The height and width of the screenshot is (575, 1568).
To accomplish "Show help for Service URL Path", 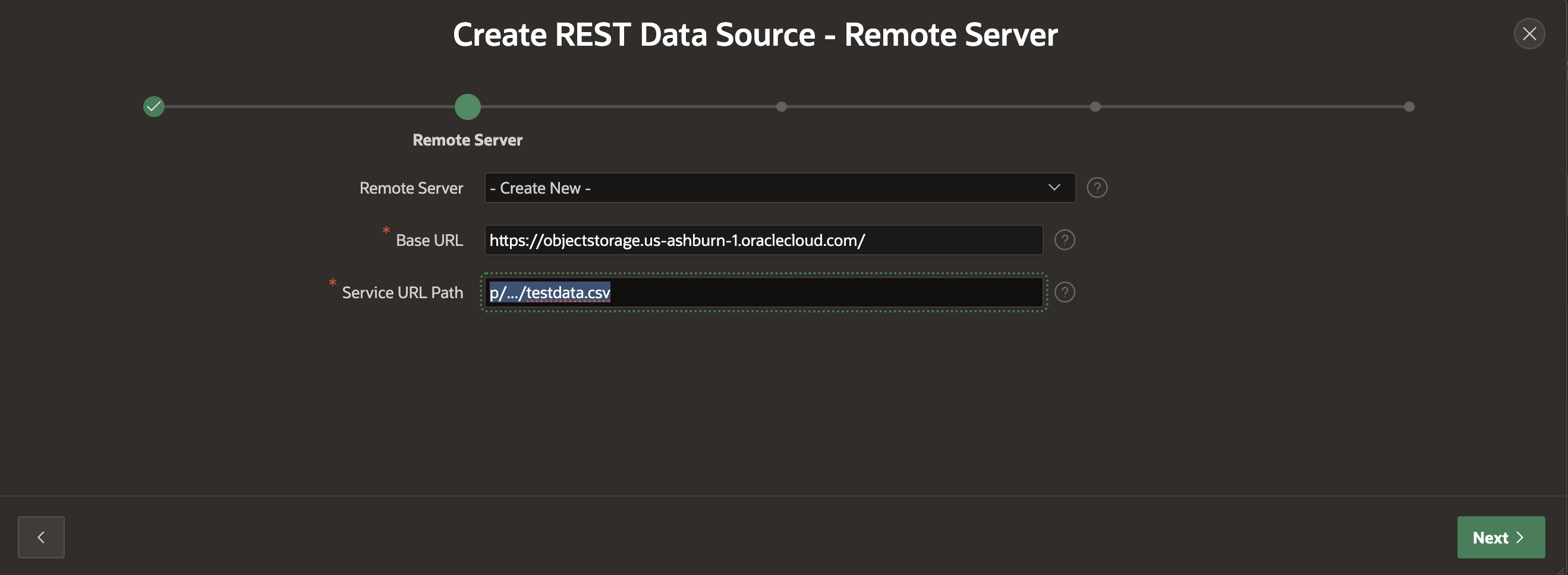I will click(x=1064, y=293).
